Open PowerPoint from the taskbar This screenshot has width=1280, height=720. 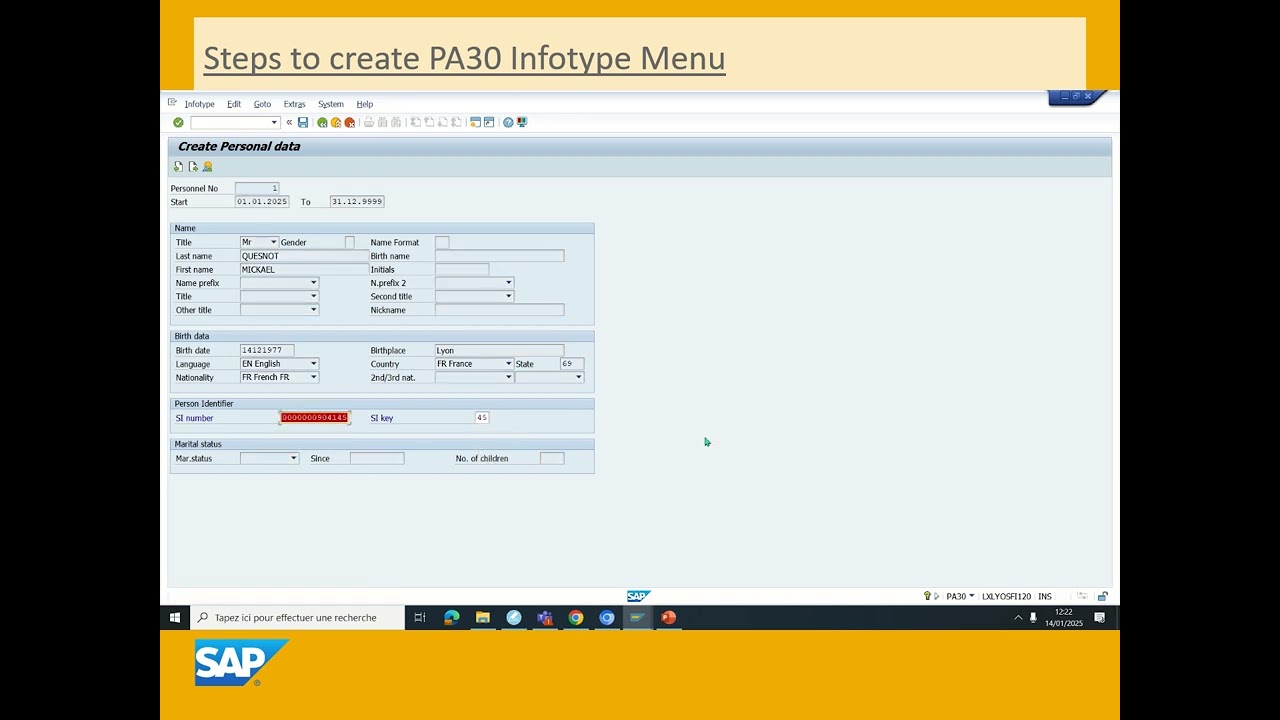[x=669, y=618]
